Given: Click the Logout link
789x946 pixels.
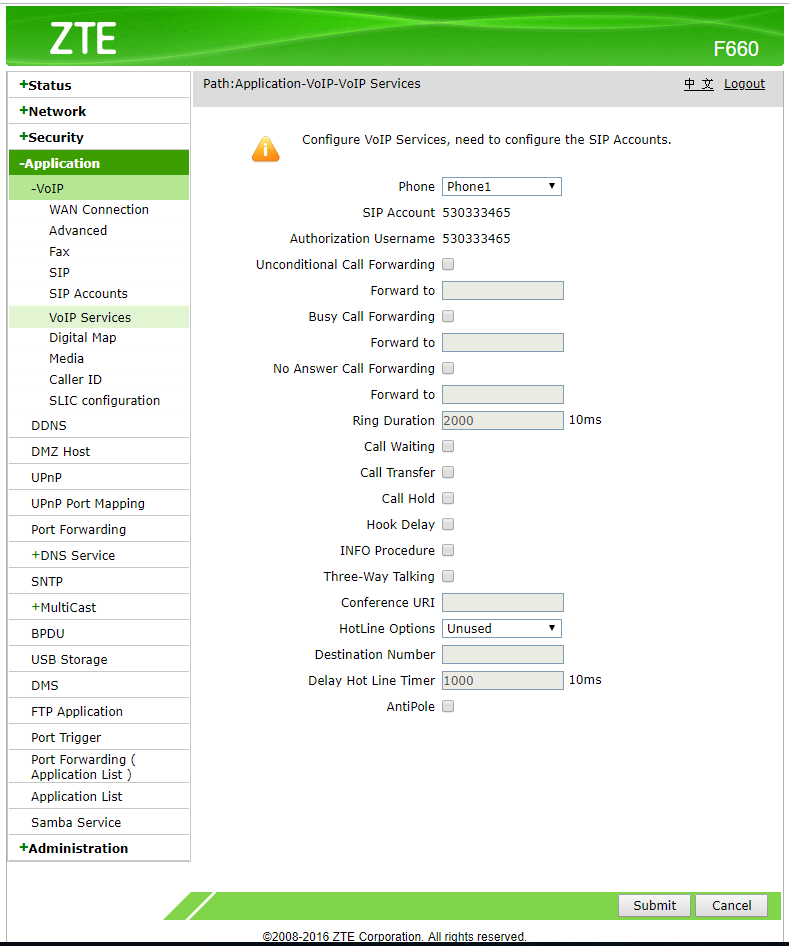Looking at the screenshot, I should point(744,84).
